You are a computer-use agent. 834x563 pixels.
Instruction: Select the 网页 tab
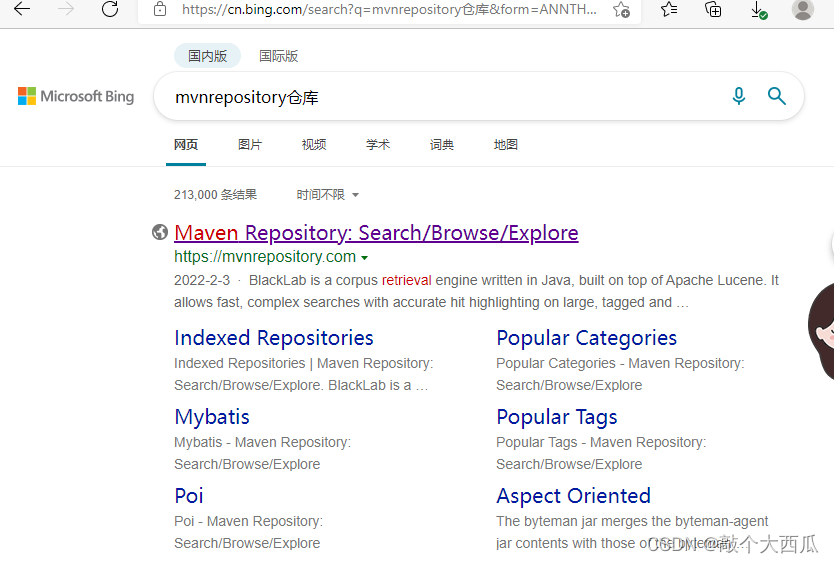point(186,145)
